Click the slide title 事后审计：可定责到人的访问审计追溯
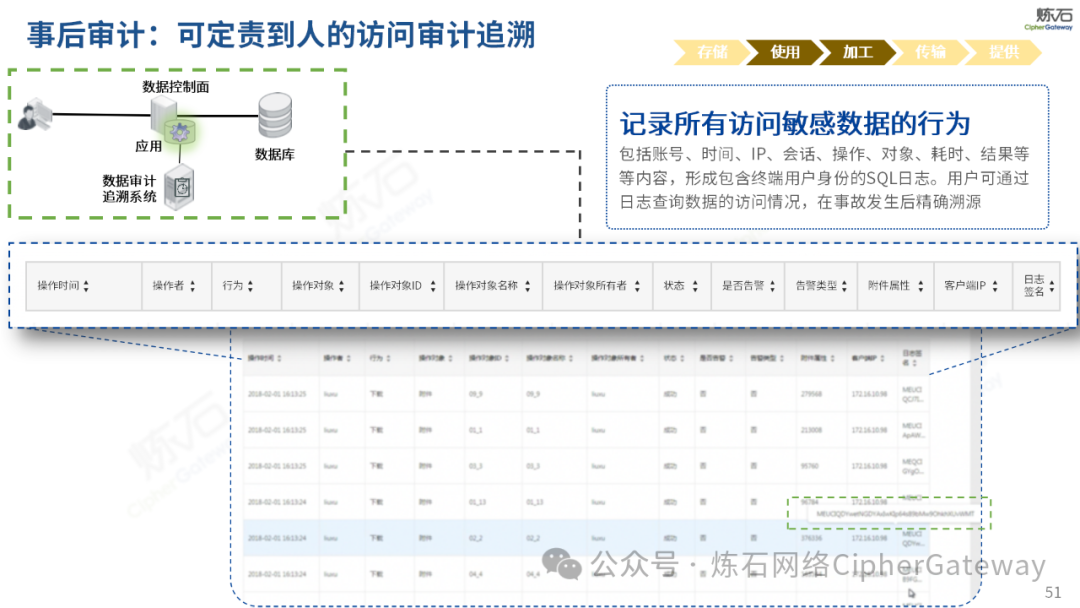1080x608 pixels. click(x=281, y=34)
